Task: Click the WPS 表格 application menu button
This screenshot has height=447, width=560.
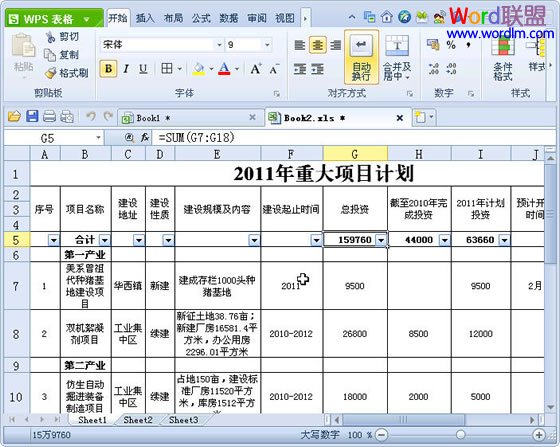Action: point(54,19)
